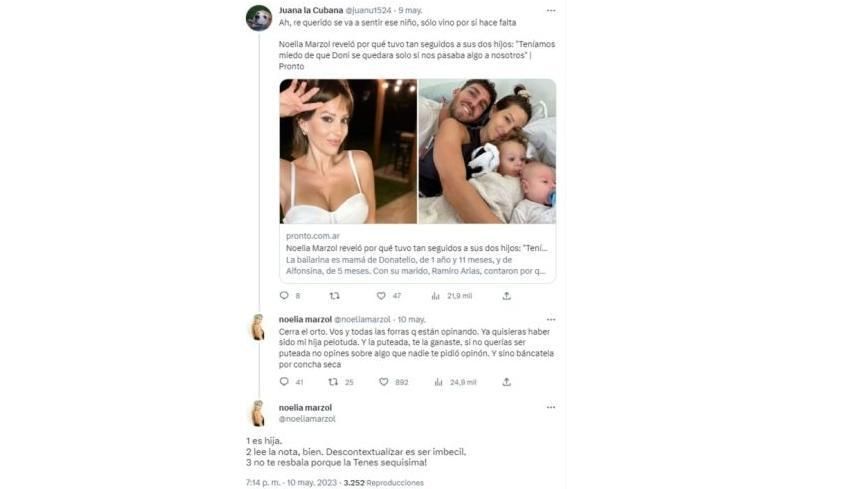Like Juana la Cubana's tweet with 47 likes
Viewport: 845px width, 489px height.
pyautogui.click(x=381, y=296)
